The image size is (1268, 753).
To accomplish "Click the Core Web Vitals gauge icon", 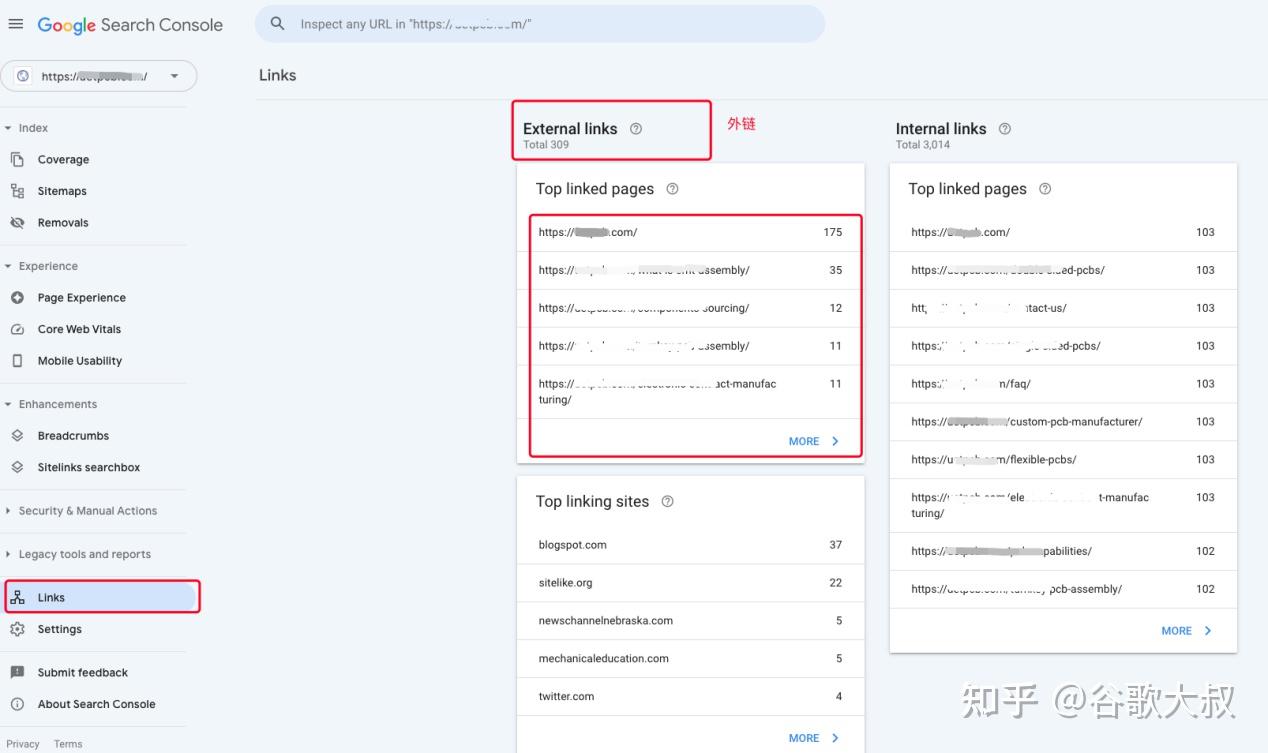I will pyautogui.click(x=17, y=329).
